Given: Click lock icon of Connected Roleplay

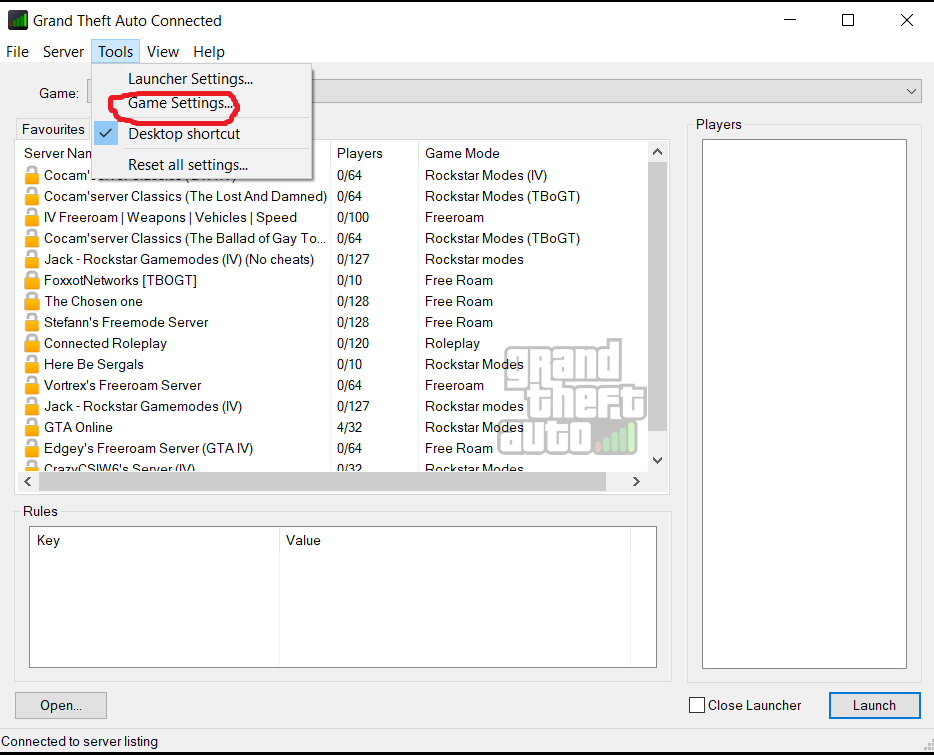Looking at the screenshot, I should (32, 344).
